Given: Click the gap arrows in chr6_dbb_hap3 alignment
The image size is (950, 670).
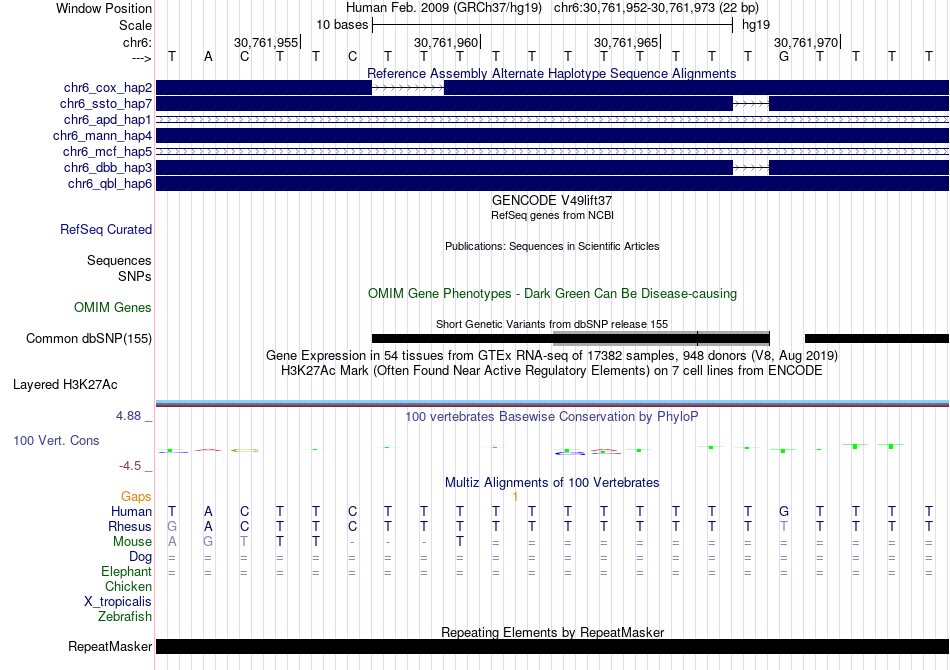Looking at the screenshot, I should click(x=751, y=168).
